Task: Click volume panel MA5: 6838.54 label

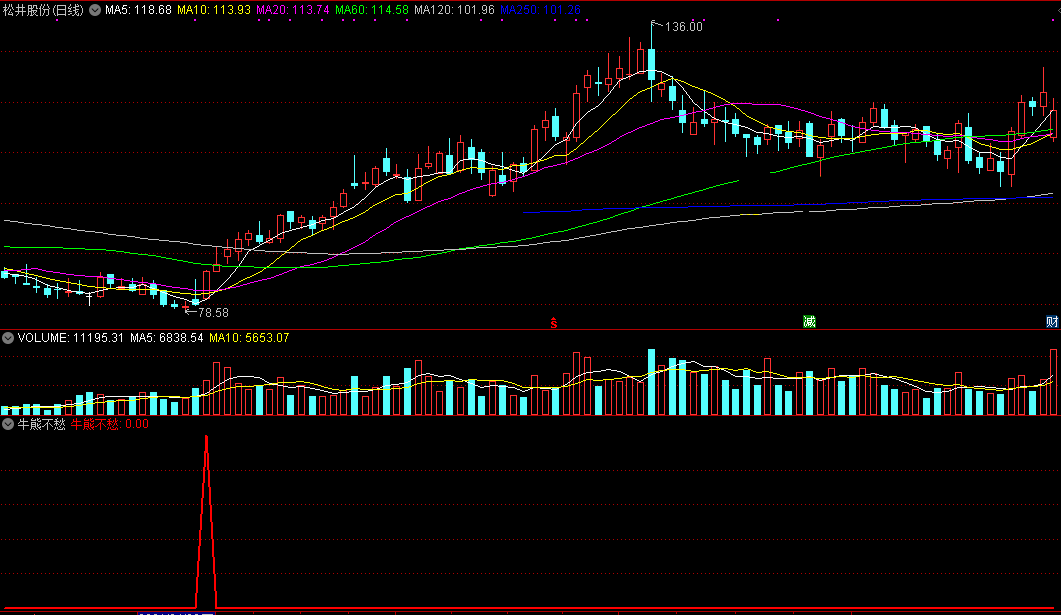Action: [x=166, y=338]
